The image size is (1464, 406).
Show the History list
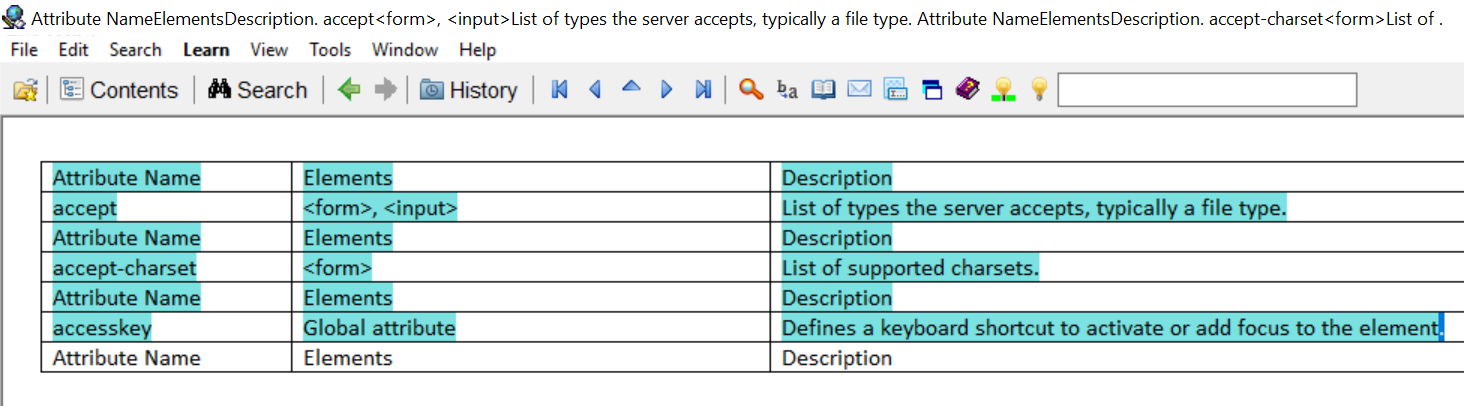pos(468,90)
